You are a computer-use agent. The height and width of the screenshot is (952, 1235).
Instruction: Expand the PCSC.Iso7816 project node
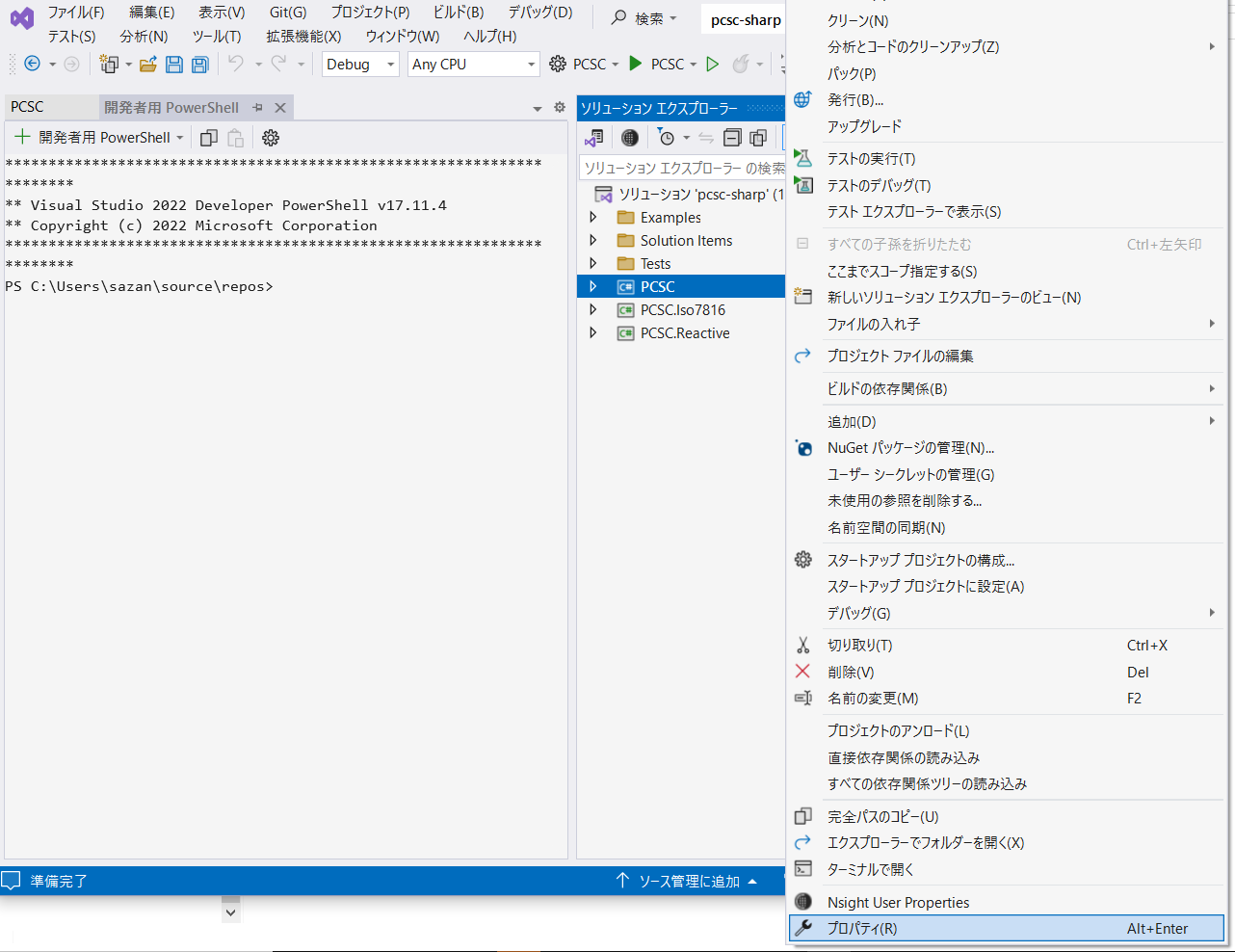(592, 310)
